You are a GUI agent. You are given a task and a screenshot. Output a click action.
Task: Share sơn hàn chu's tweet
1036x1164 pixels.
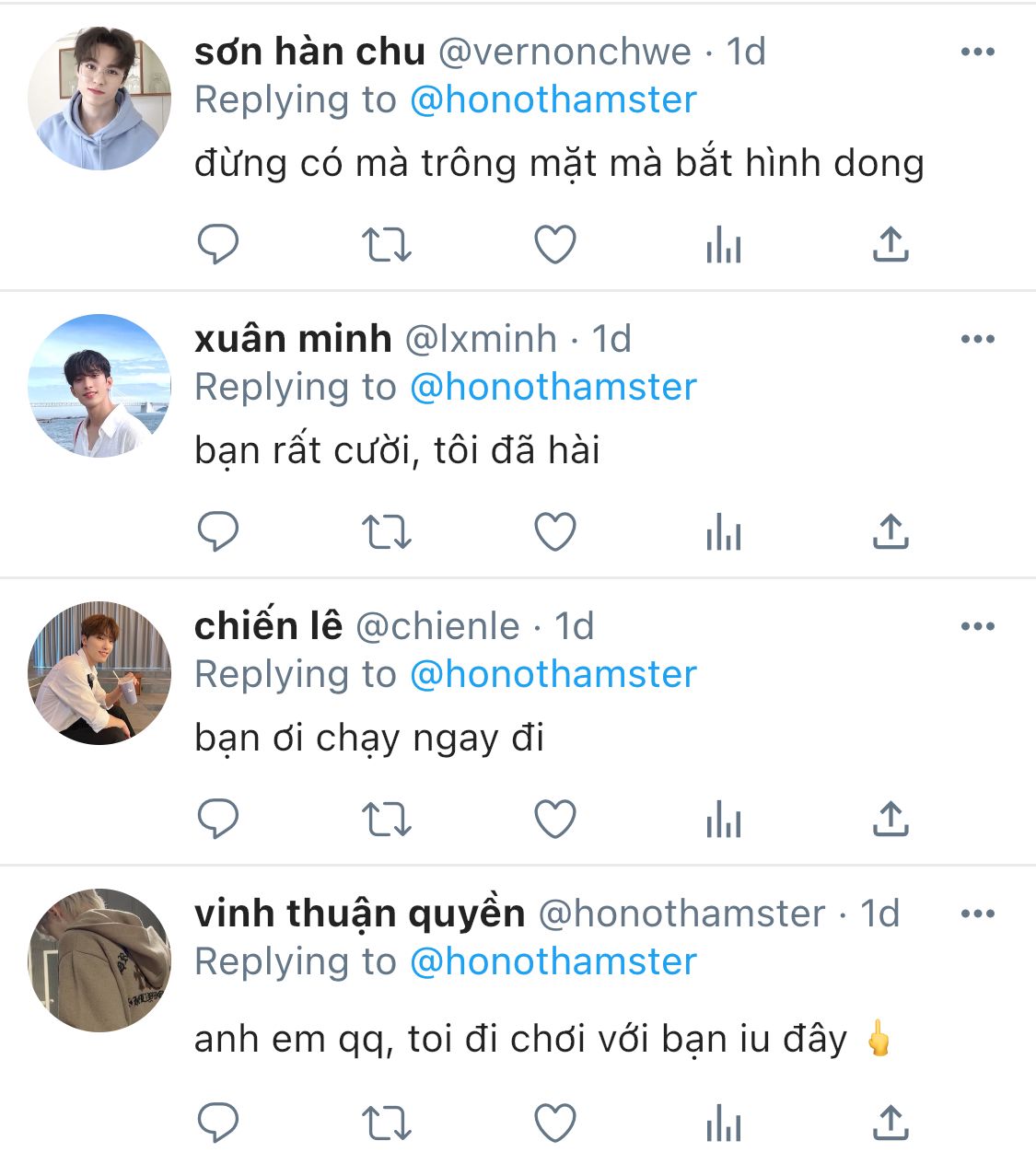(890, 245)
